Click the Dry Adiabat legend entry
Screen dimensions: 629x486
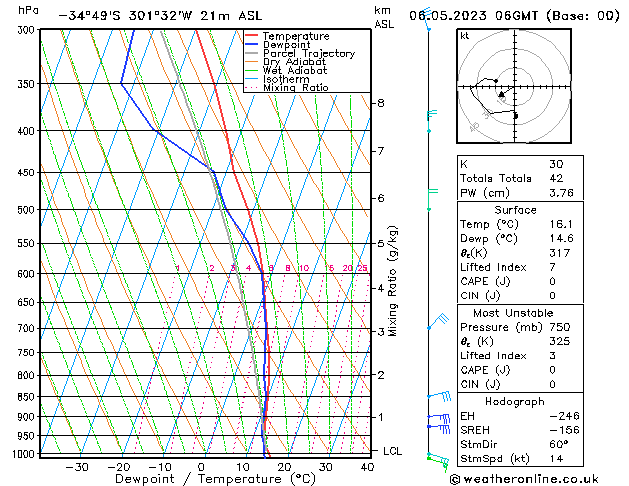click(294, 62)
